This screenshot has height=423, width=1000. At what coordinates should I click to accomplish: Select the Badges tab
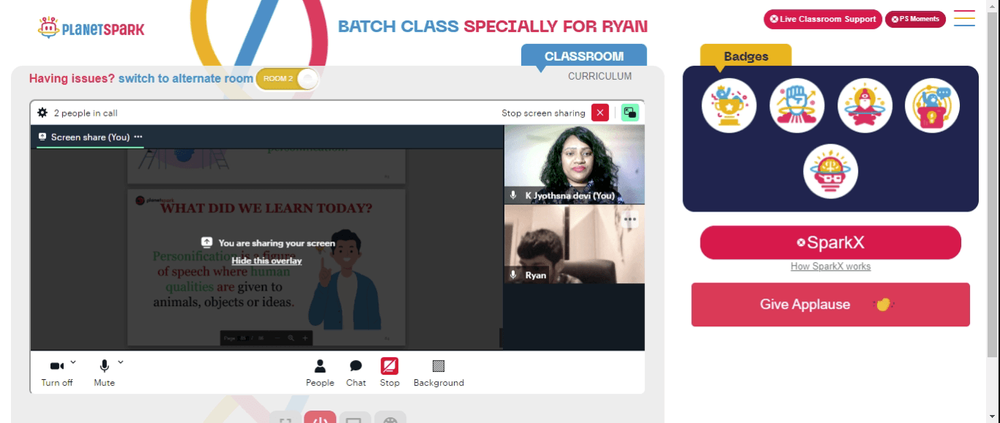(x=746, y=56)
